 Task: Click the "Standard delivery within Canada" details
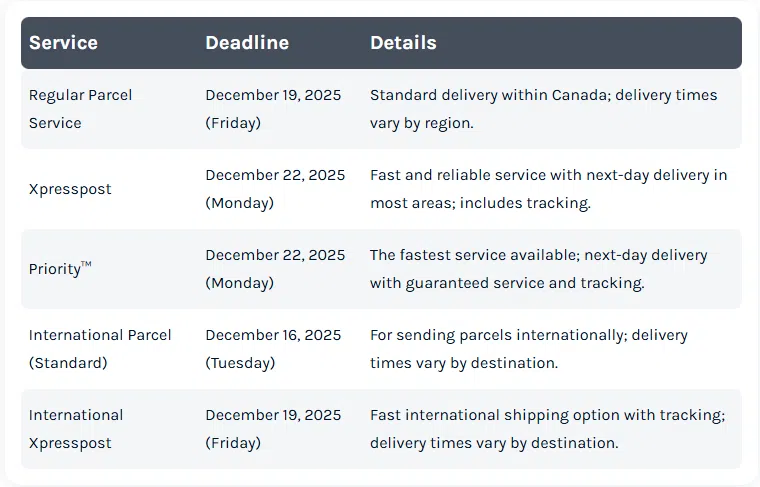click(543, 109)
